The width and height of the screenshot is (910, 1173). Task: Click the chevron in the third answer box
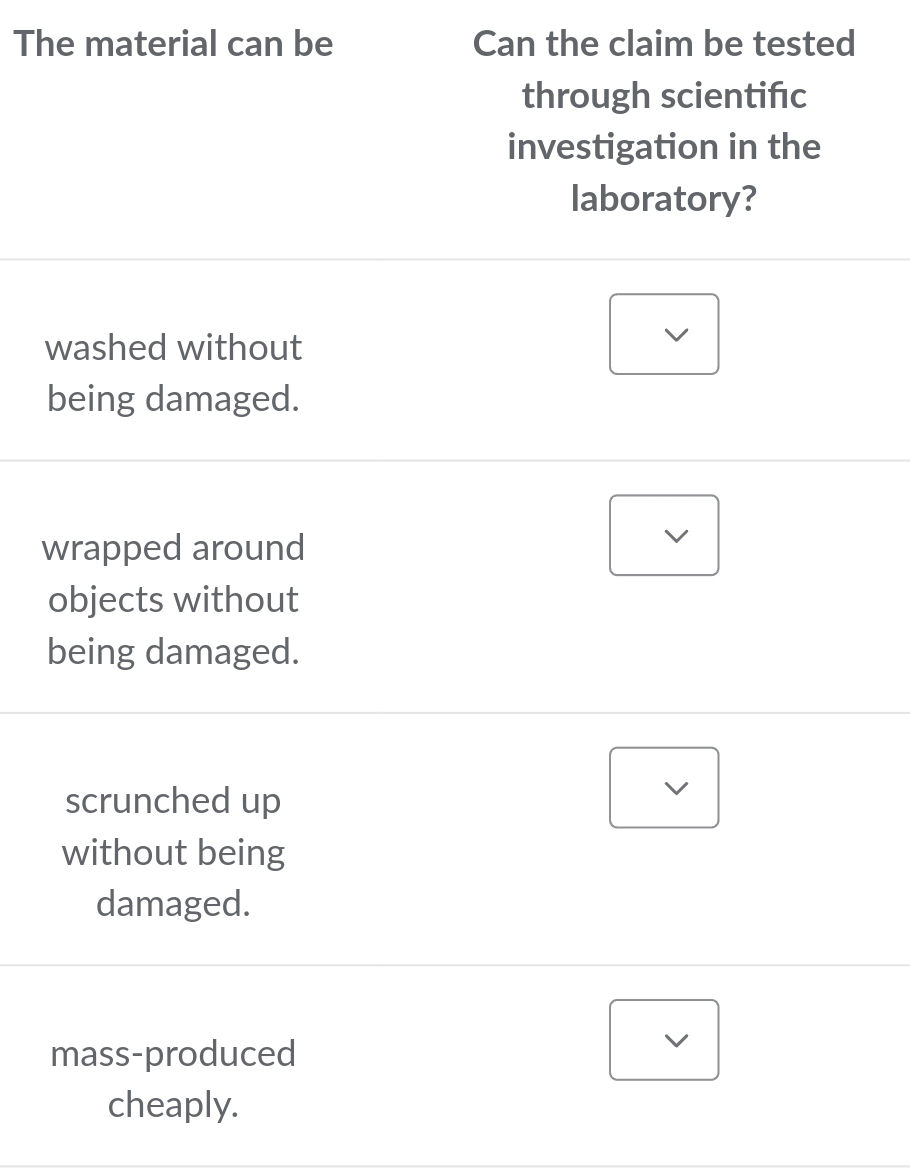tap(675, 787)
